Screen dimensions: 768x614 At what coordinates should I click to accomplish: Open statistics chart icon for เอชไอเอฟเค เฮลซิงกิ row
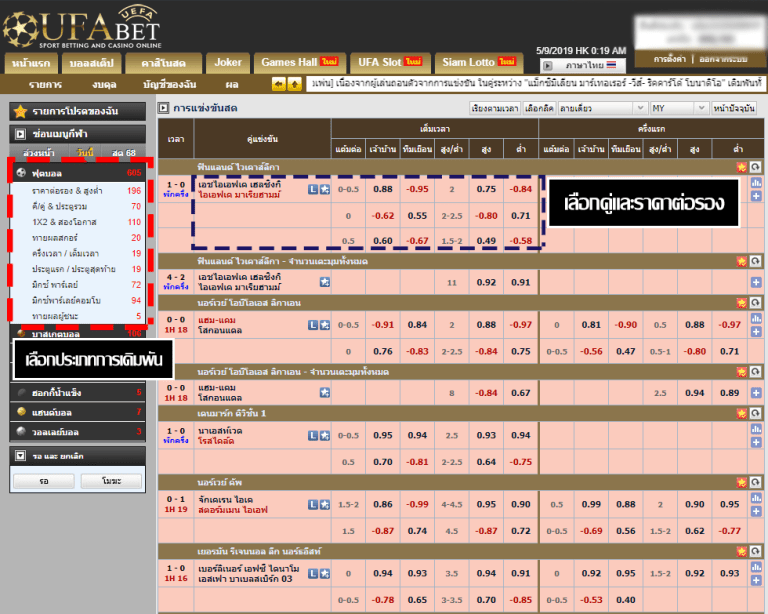click(x=756, y=183)
